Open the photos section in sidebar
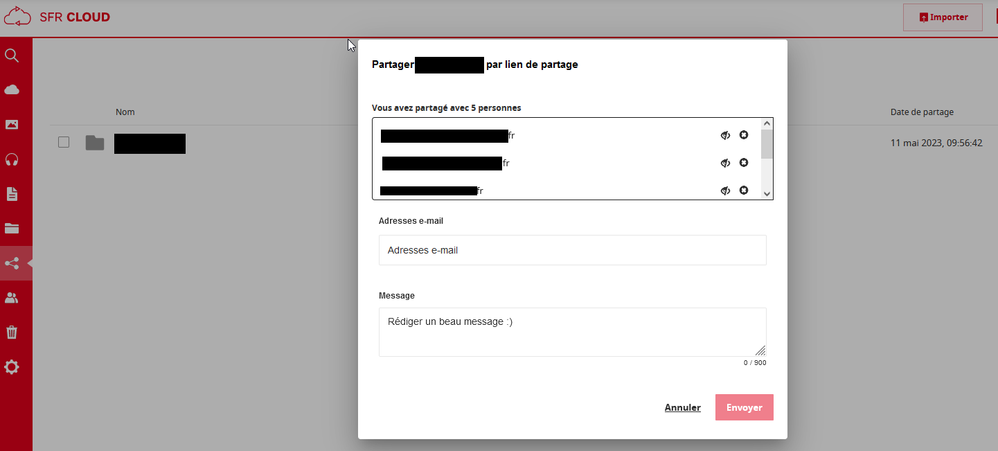The image size is (998, 451). pyautogui.click(x=12, y=125)
